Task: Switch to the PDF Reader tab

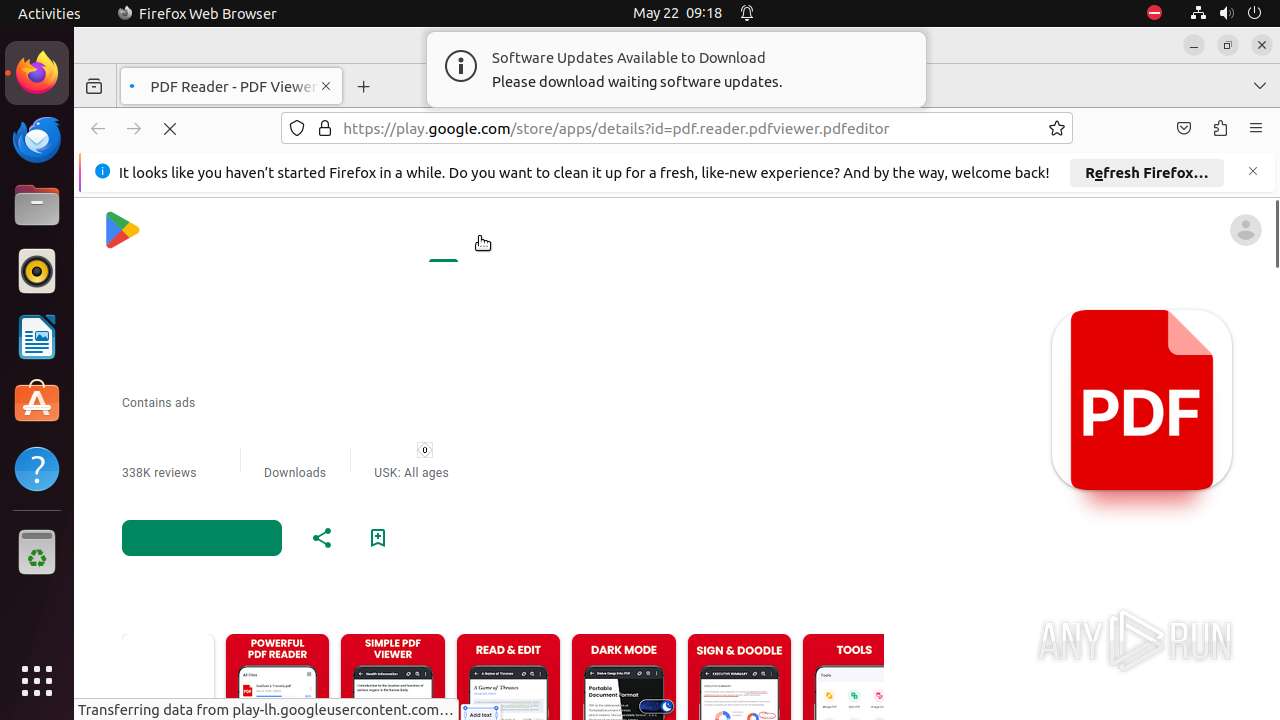Action: (x=231, y=87)
